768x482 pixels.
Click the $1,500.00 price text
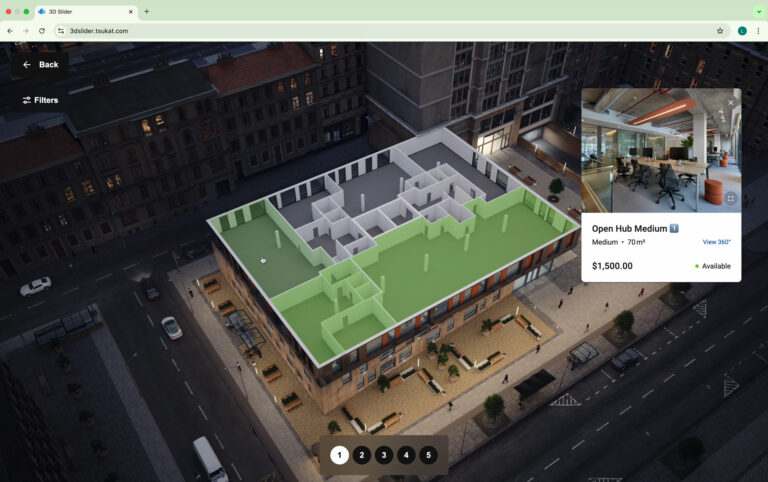point(612,266)
